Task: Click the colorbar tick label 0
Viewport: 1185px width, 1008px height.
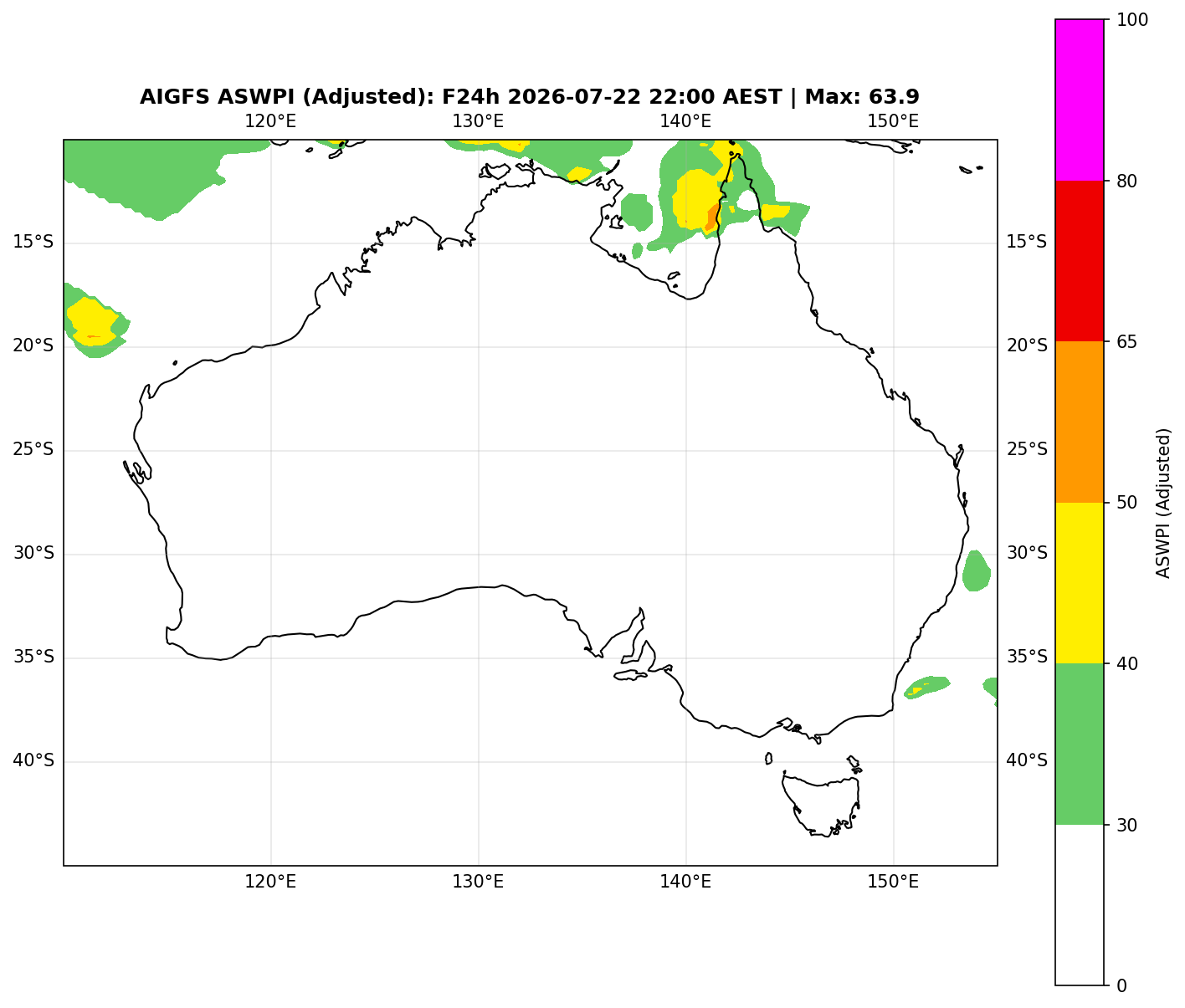Action: (x=1121, y=985)
